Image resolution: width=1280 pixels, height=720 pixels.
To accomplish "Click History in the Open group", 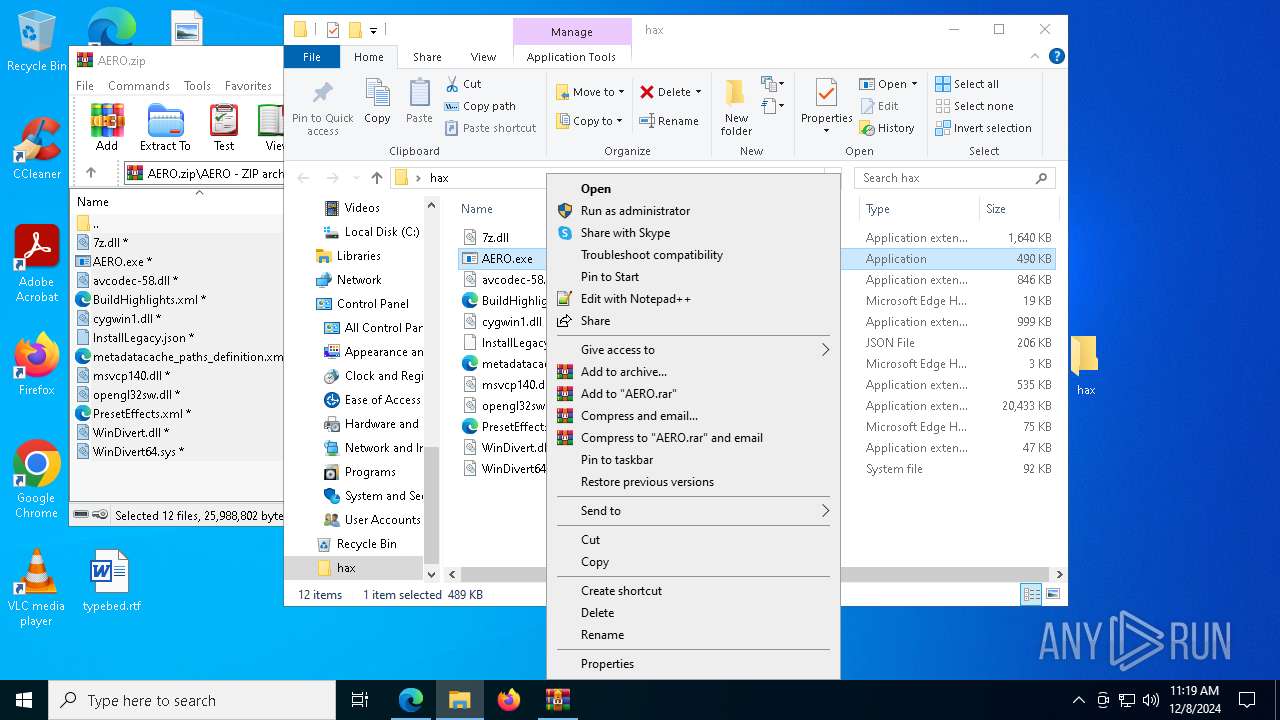I will click(x=887, y=128).
